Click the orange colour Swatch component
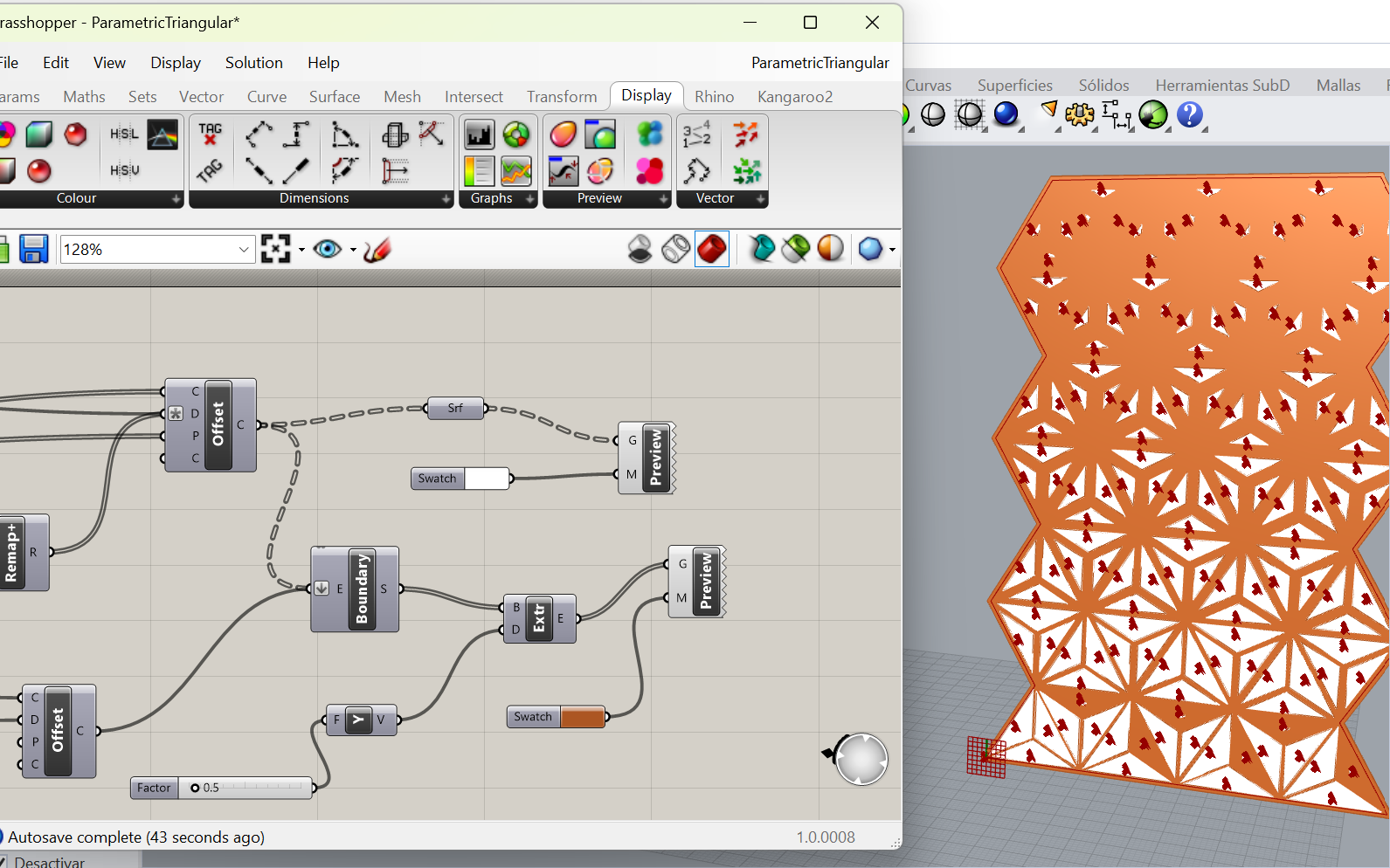 (582, 717)
